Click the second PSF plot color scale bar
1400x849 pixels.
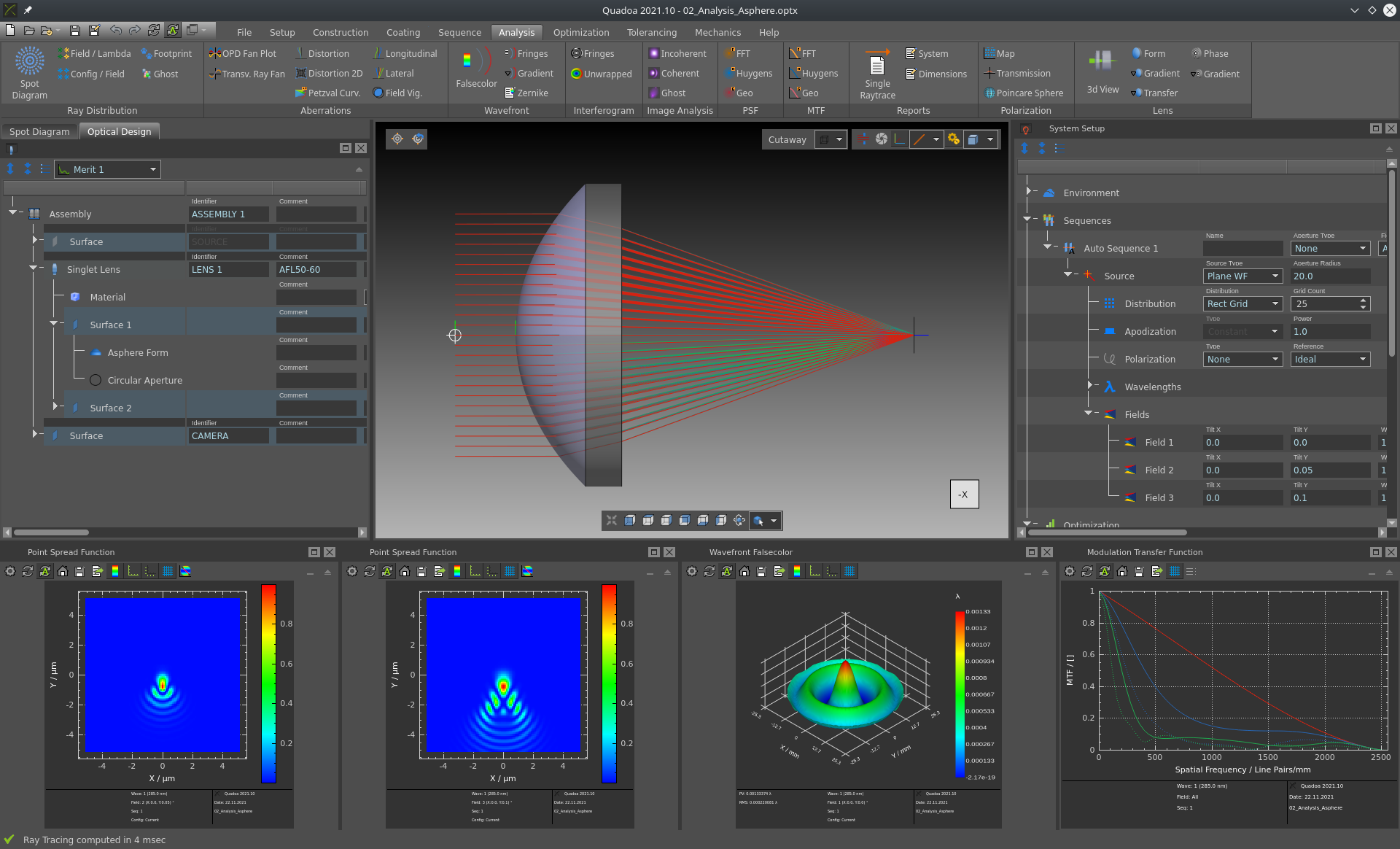coord(609,683)
